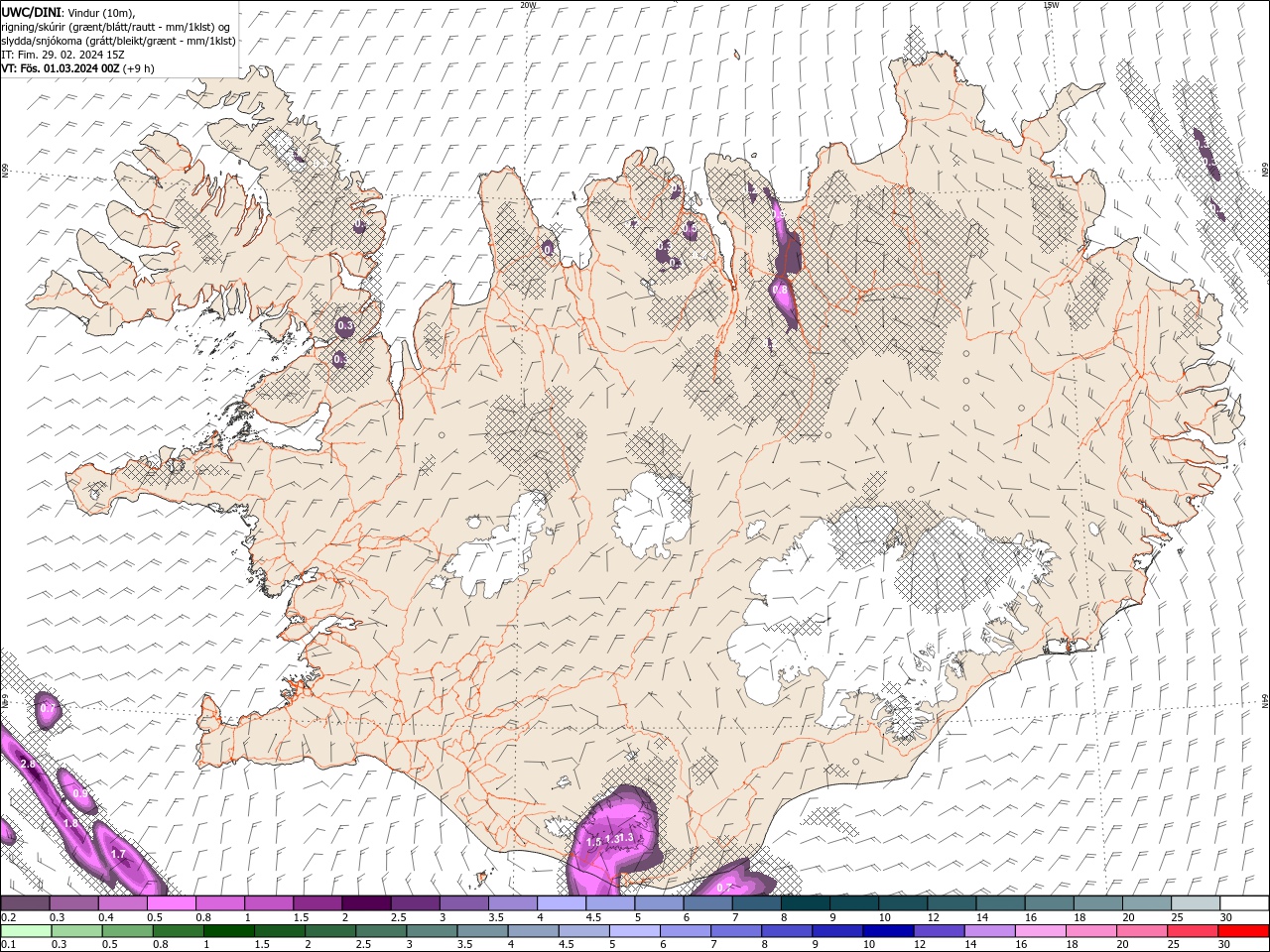Pick the darkest green lower swatch between 1 and 1.5
The width and height of the screenshot is (1270, 952).
tap(228, 931)
